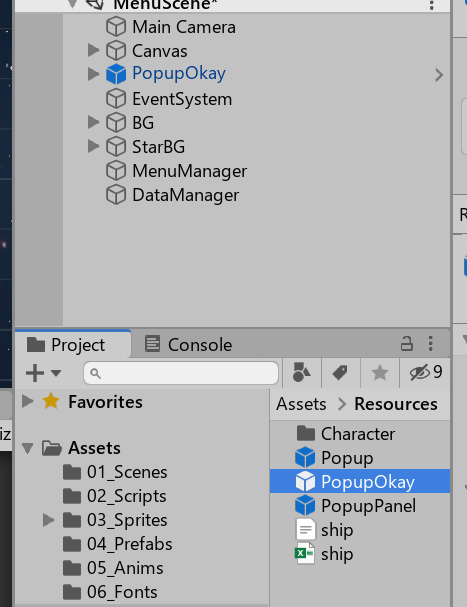Collapse the Assets folder tree
Image resolution: width=467 pixels, height=607 pixels.
point(27,448)
